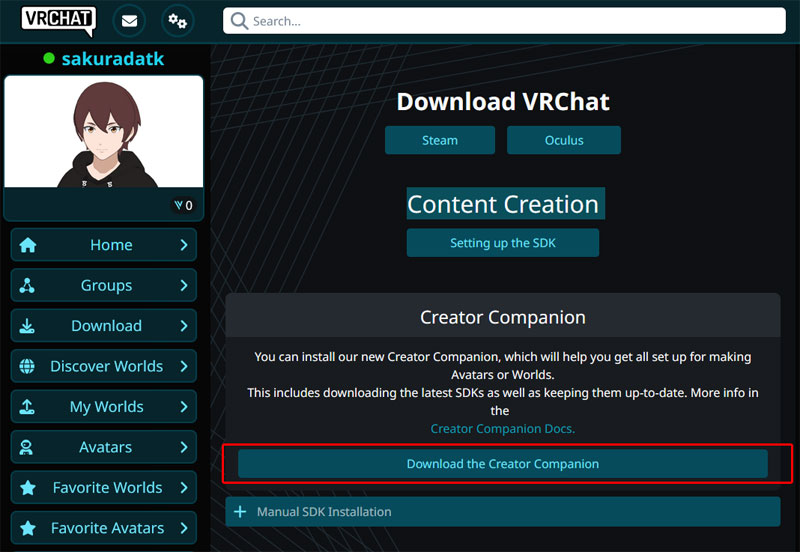Follow the Creator Companion Docs link

[x=503, y=429]
